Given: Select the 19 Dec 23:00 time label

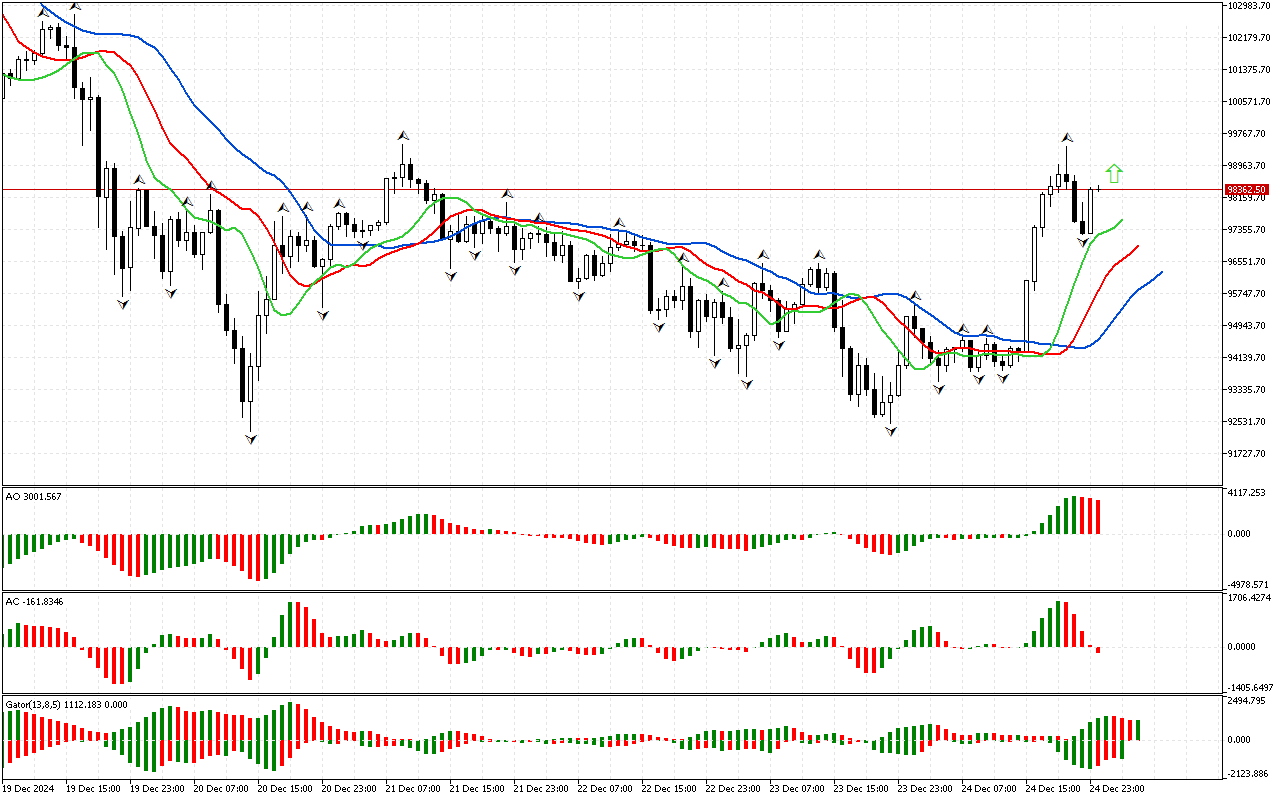Looking at the screenshot, I should tap(157, 788).
